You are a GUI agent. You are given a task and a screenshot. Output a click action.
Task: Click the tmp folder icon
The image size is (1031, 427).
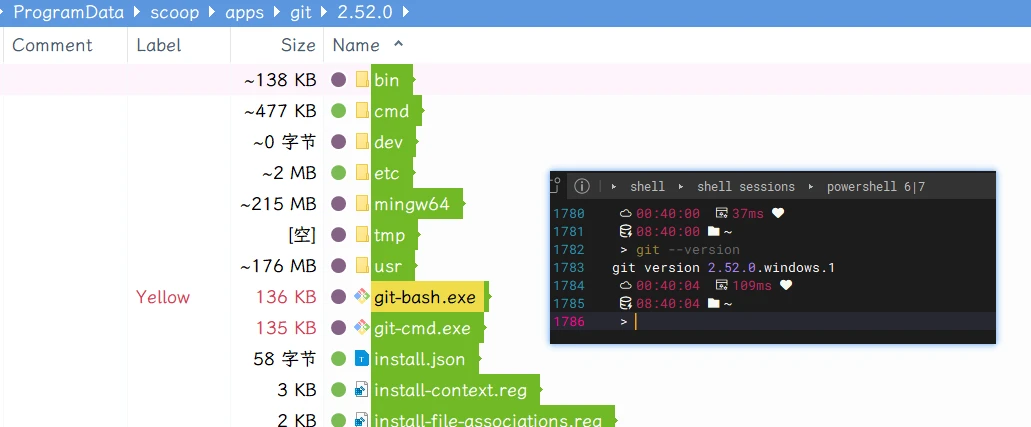pos(362,235)
